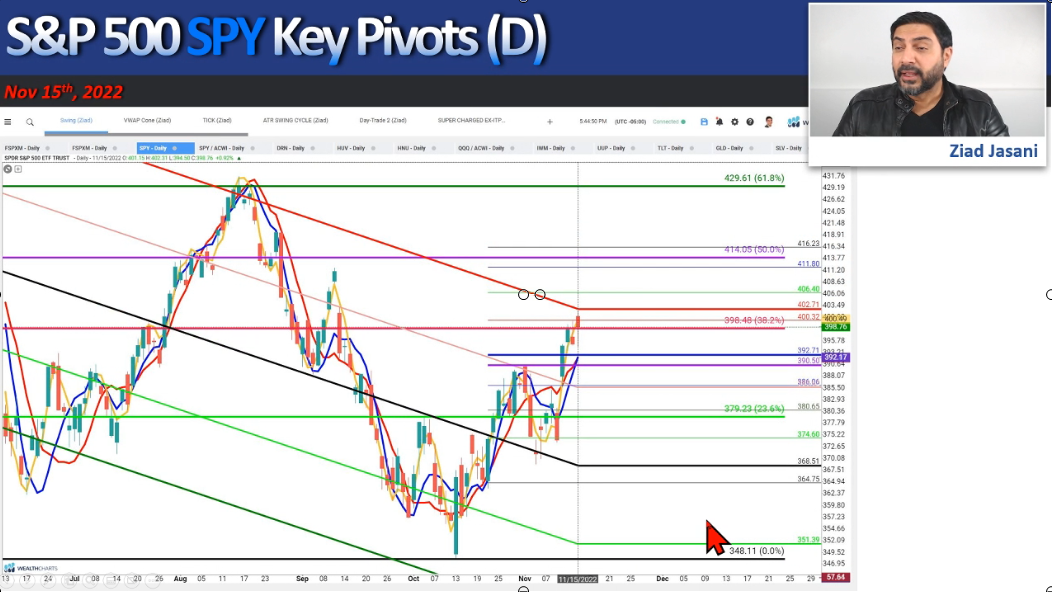Click the 398.76 current price tag
Viewport: 1052px width, 592px height.
point(835,327)
